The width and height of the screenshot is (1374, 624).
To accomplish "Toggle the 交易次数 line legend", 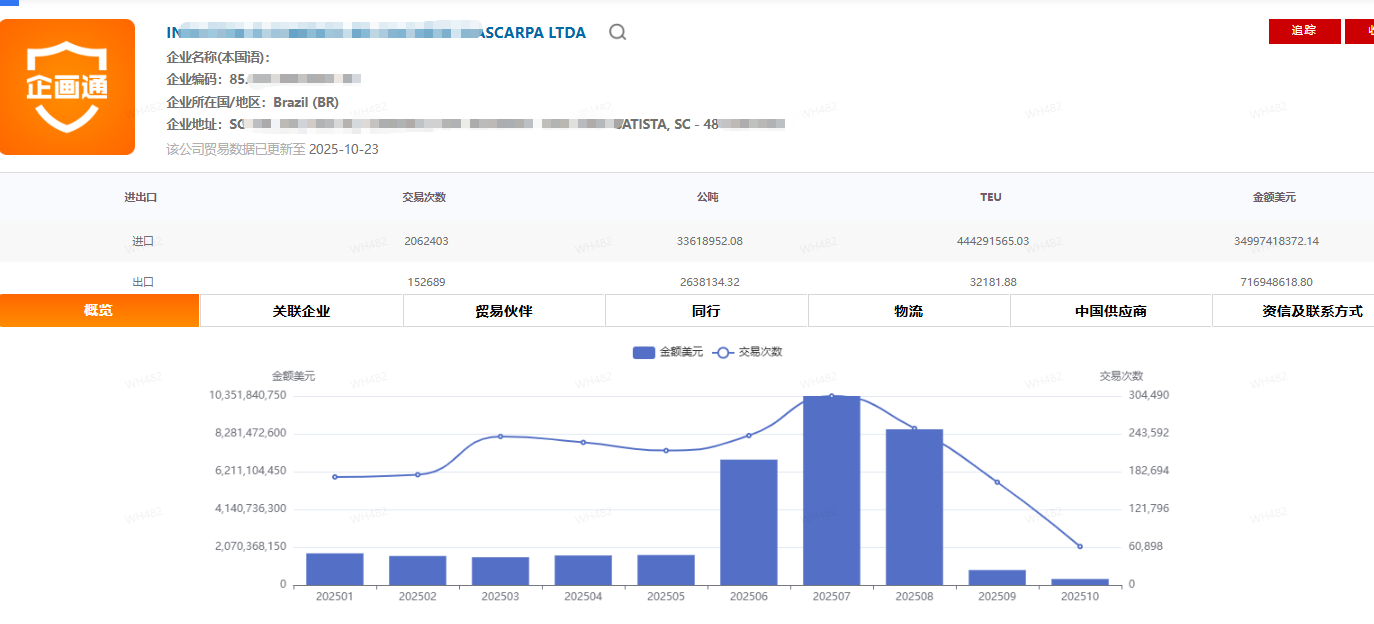I will coord(748,352).
